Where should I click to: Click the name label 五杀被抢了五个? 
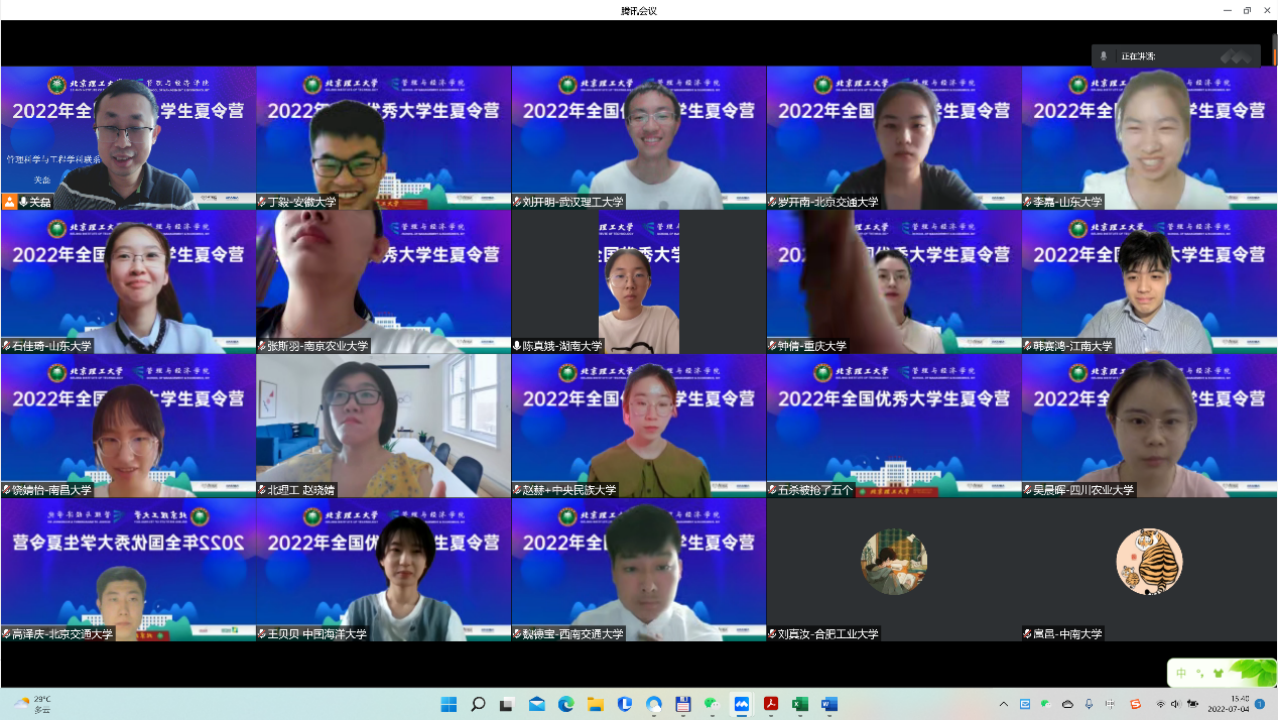pos(816,490)
